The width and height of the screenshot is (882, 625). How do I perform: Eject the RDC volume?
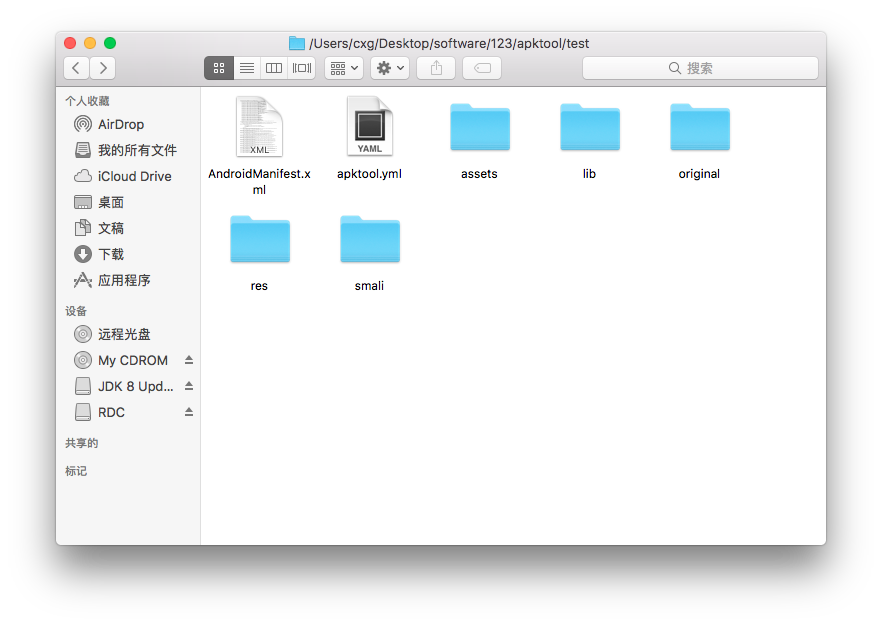[189, 412]
